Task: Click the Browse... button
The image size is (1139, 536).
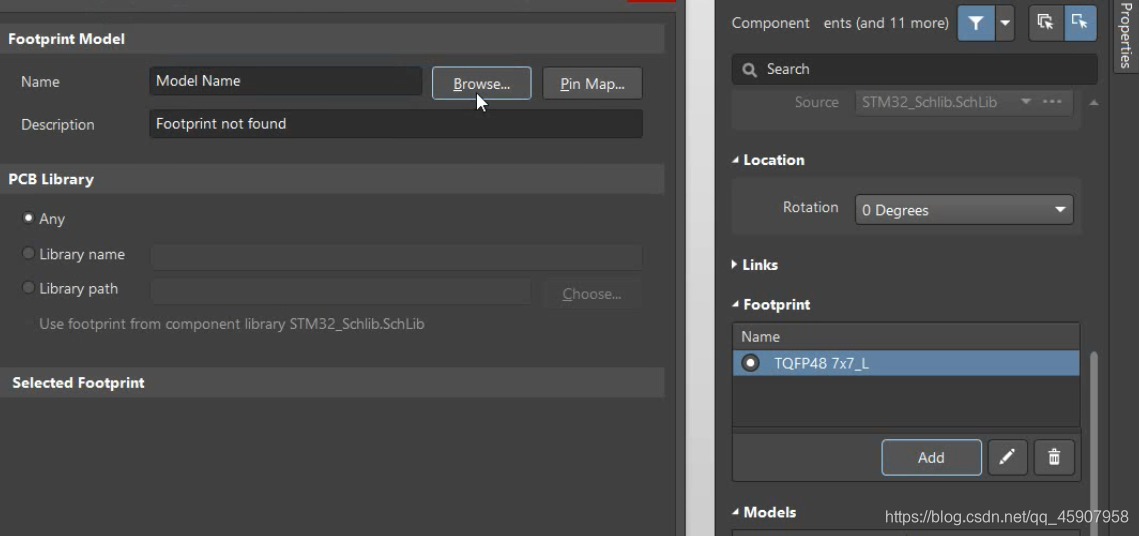Action: pyautogui.click(x=482, y=84)
